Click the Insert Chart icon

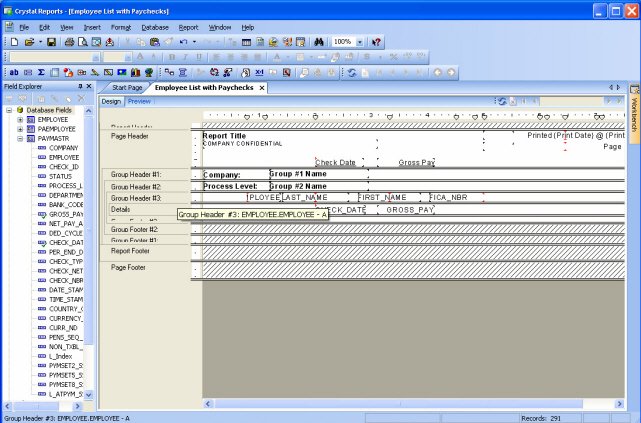(135, 72)
